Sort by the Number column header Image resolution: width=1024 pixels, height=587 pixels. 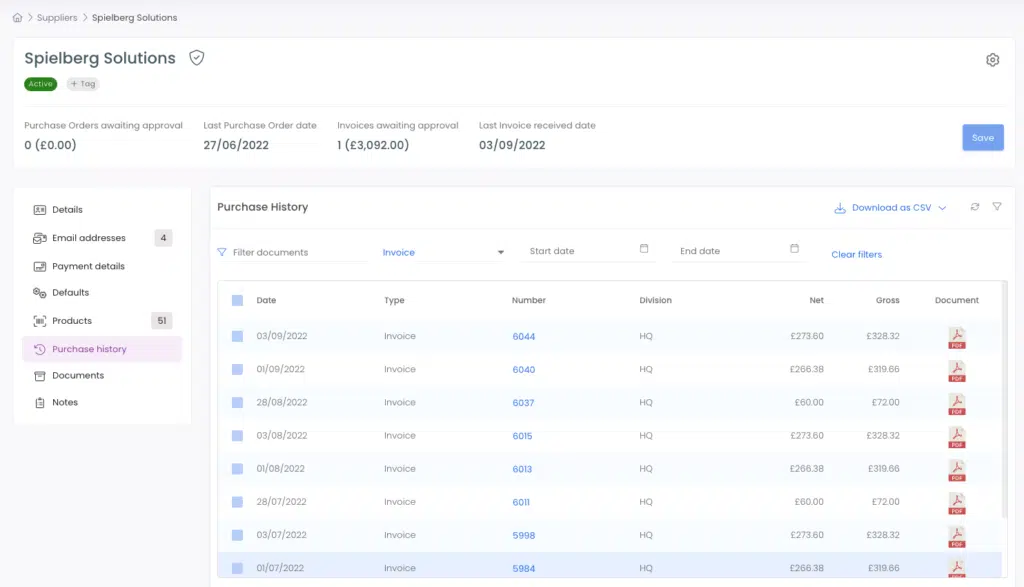[x=528, y=300]
